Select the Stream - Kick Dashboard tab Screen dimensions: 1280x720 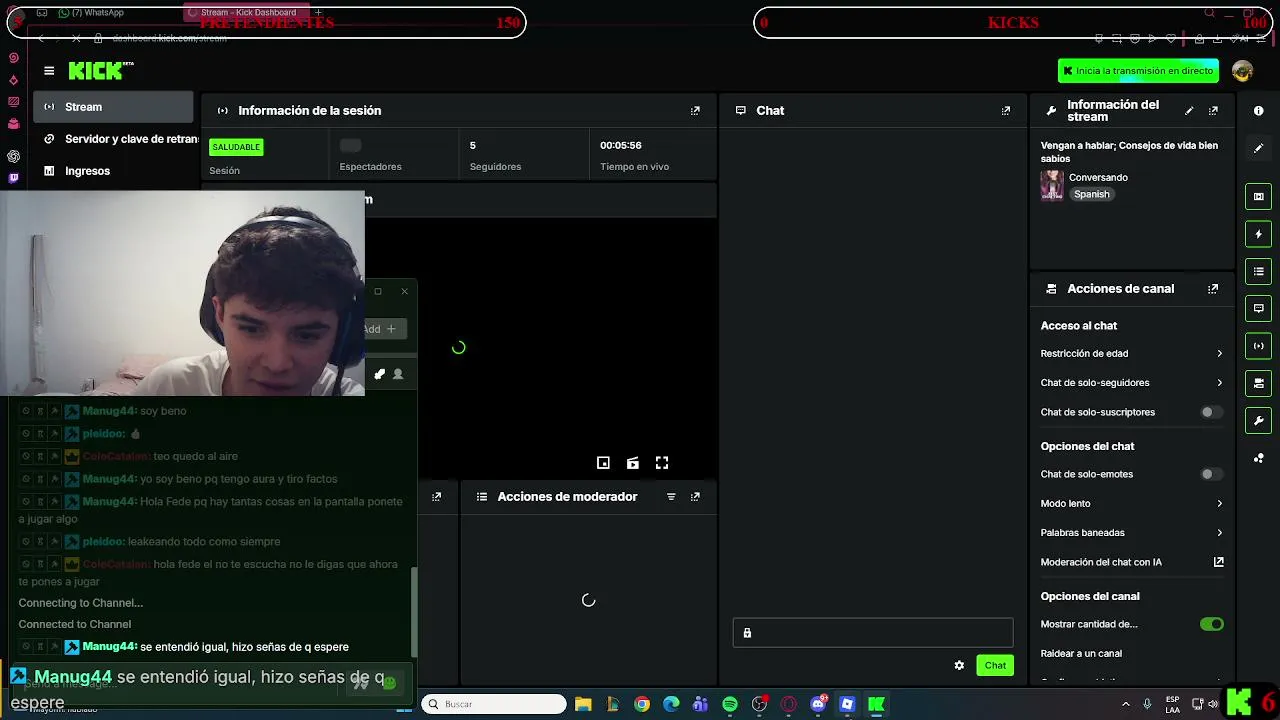[248, 13]
